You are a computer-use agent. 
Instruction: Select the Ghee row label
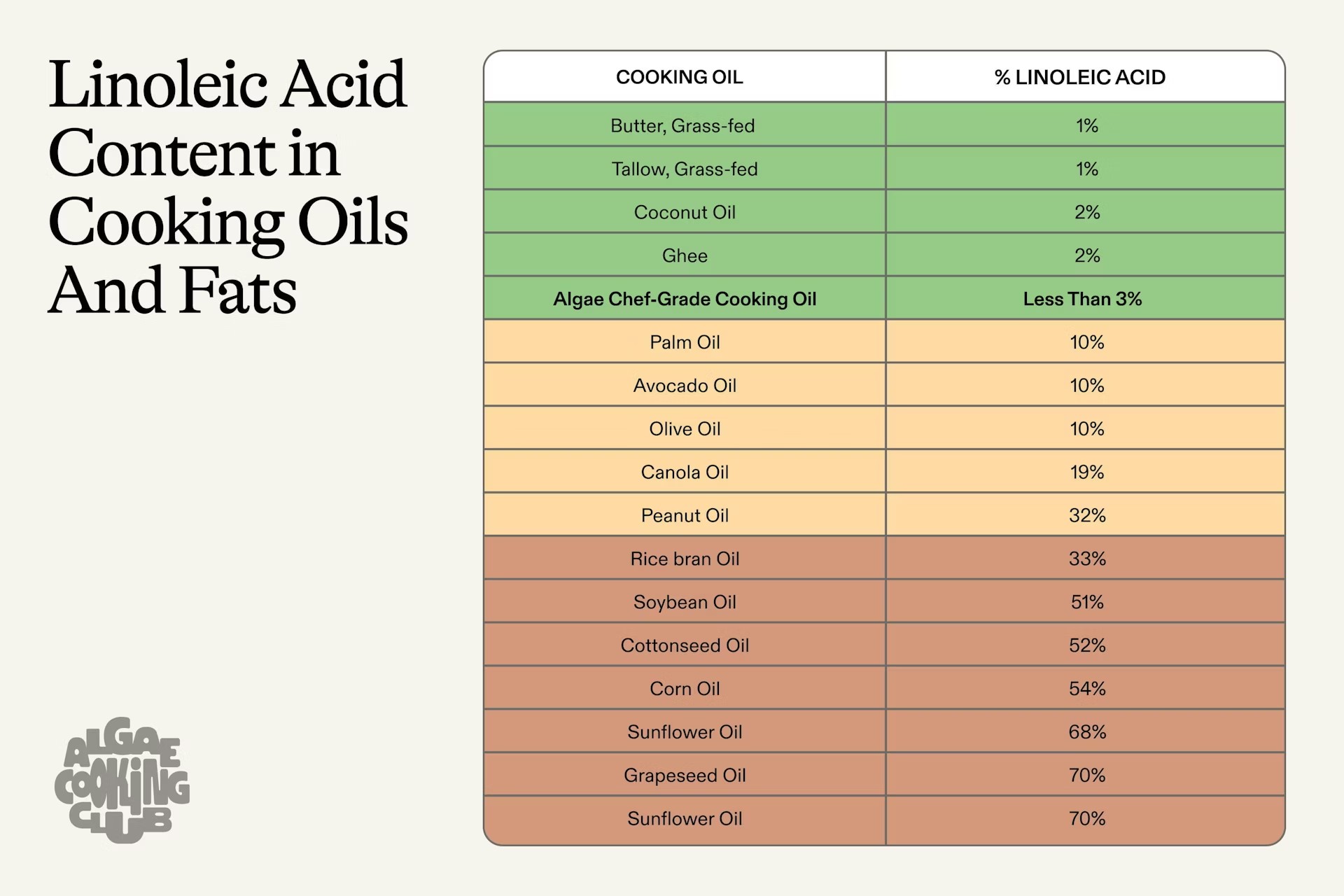[684, 256]
